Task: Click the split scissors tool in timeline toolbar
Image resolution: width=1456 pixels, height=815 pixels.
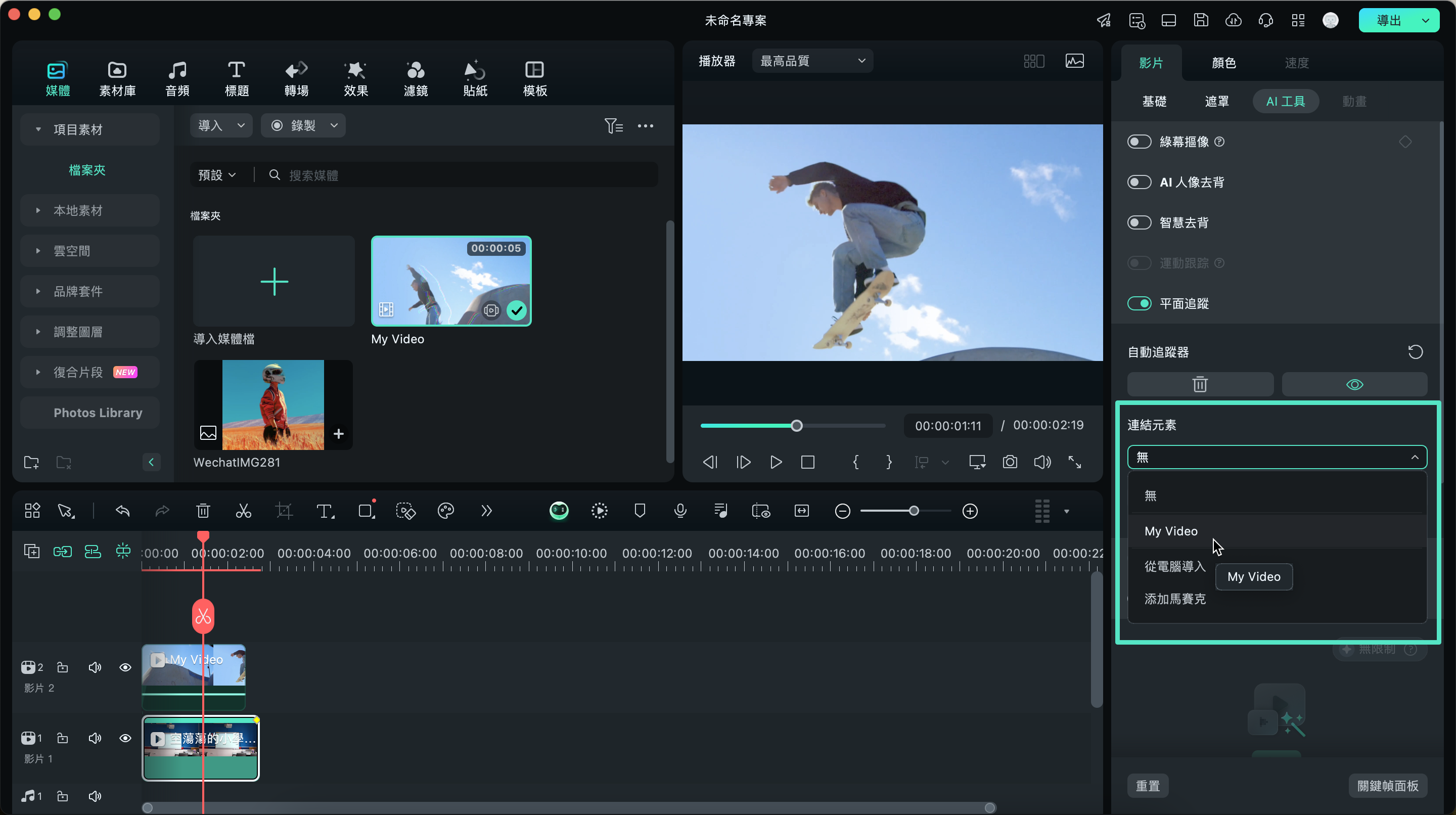Action: (x=243, y=511)
